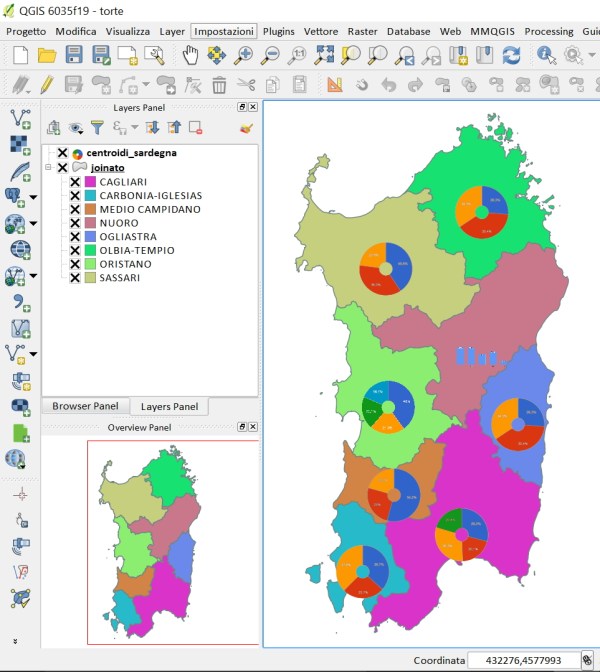Click the Filter Legend funnel icon
Image resolution: width=600 pixels, height=672 pixels.
pyautogui.click(x=97, y=127)
